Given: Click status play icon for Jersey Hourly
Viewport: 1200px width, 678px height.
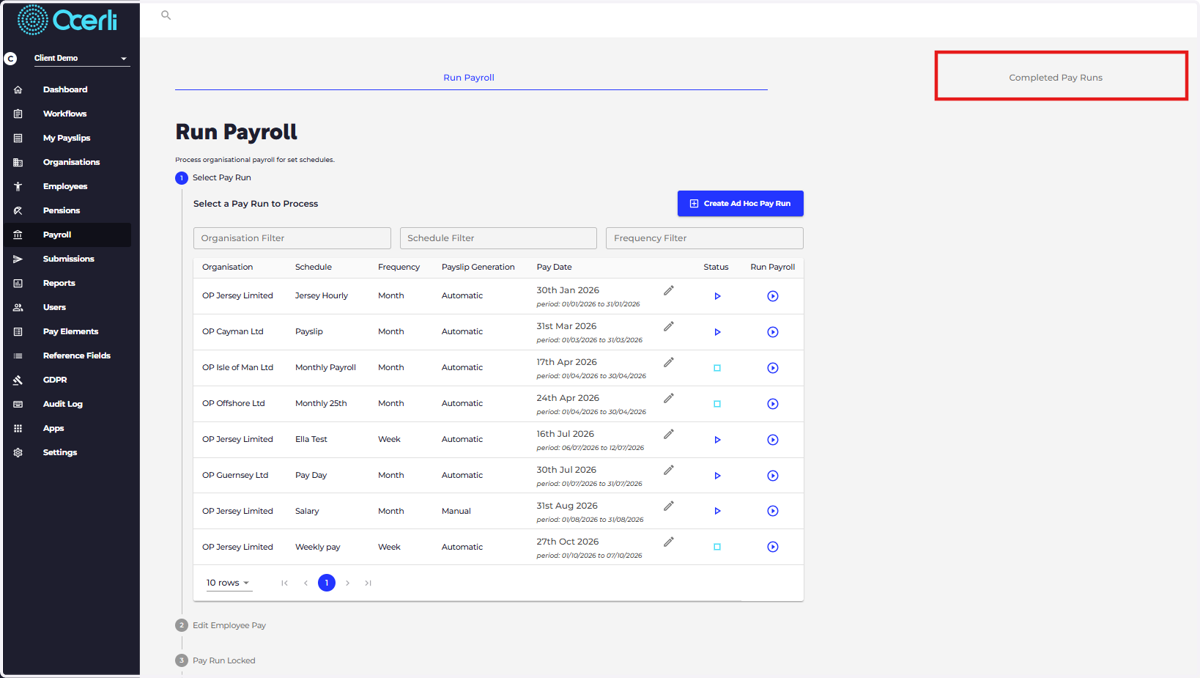Looking at the screenshot, I should (717, 296).
